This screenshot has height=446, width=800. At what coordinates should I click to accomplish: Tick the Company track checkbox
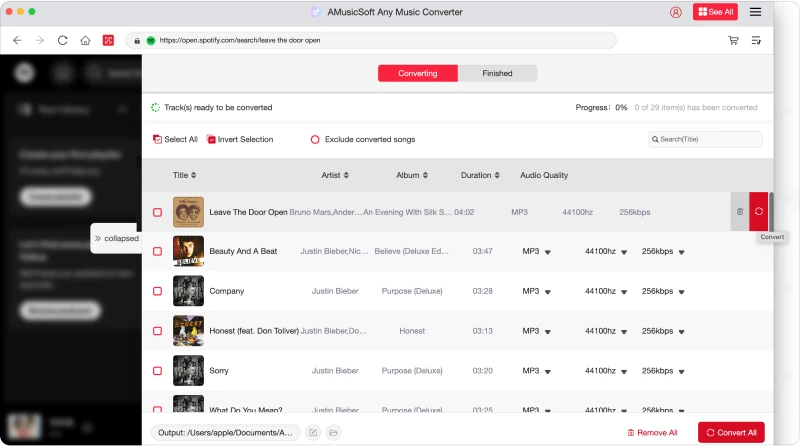coord(157,291)
